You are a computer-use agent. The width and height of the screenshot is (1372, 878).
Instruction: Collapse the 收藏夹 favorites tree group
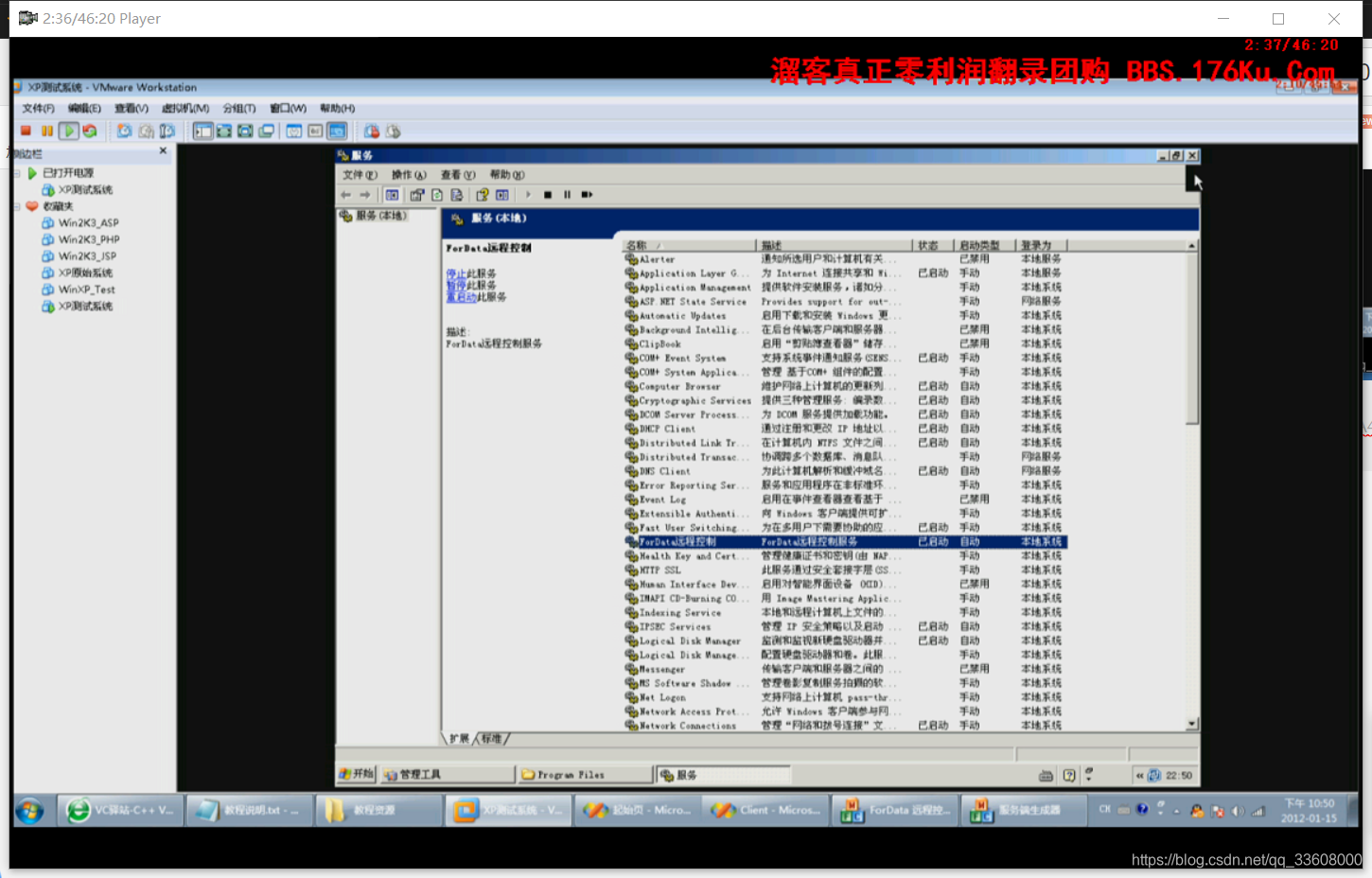(17, 206)
